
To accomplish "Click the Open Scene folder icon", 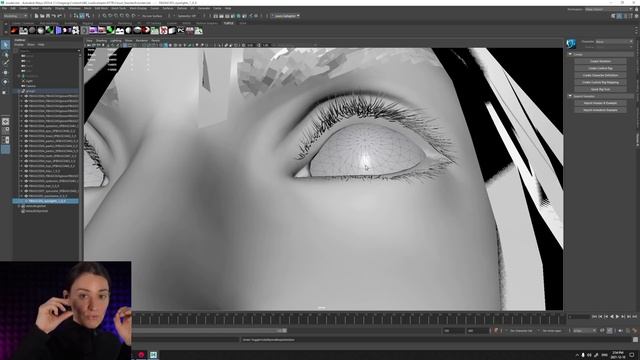I will click(x=42, y=16).
